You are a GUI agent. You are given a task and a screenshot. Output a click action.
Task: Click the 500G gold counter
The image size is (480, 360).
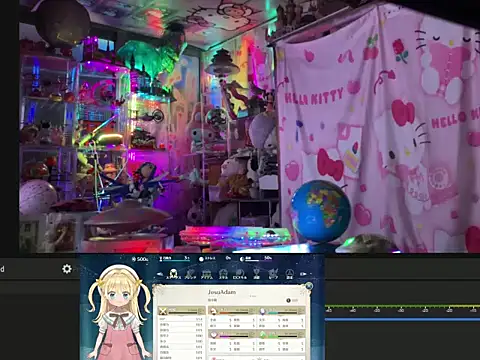[140, 259]
